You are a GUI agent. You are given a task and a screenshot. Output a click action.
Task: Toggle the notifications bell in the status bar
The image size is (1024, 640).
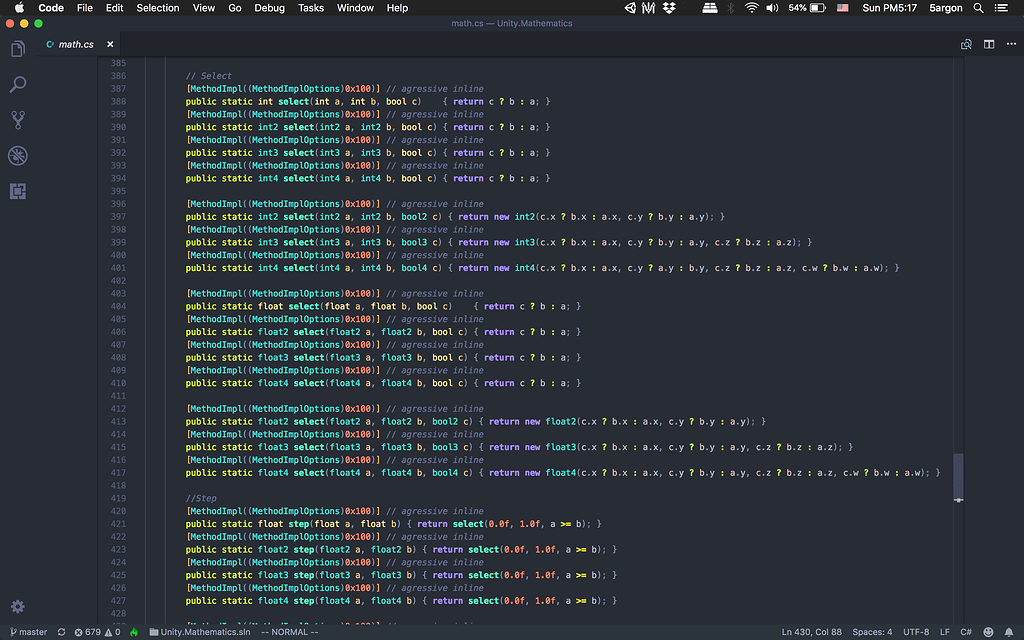1010,632
